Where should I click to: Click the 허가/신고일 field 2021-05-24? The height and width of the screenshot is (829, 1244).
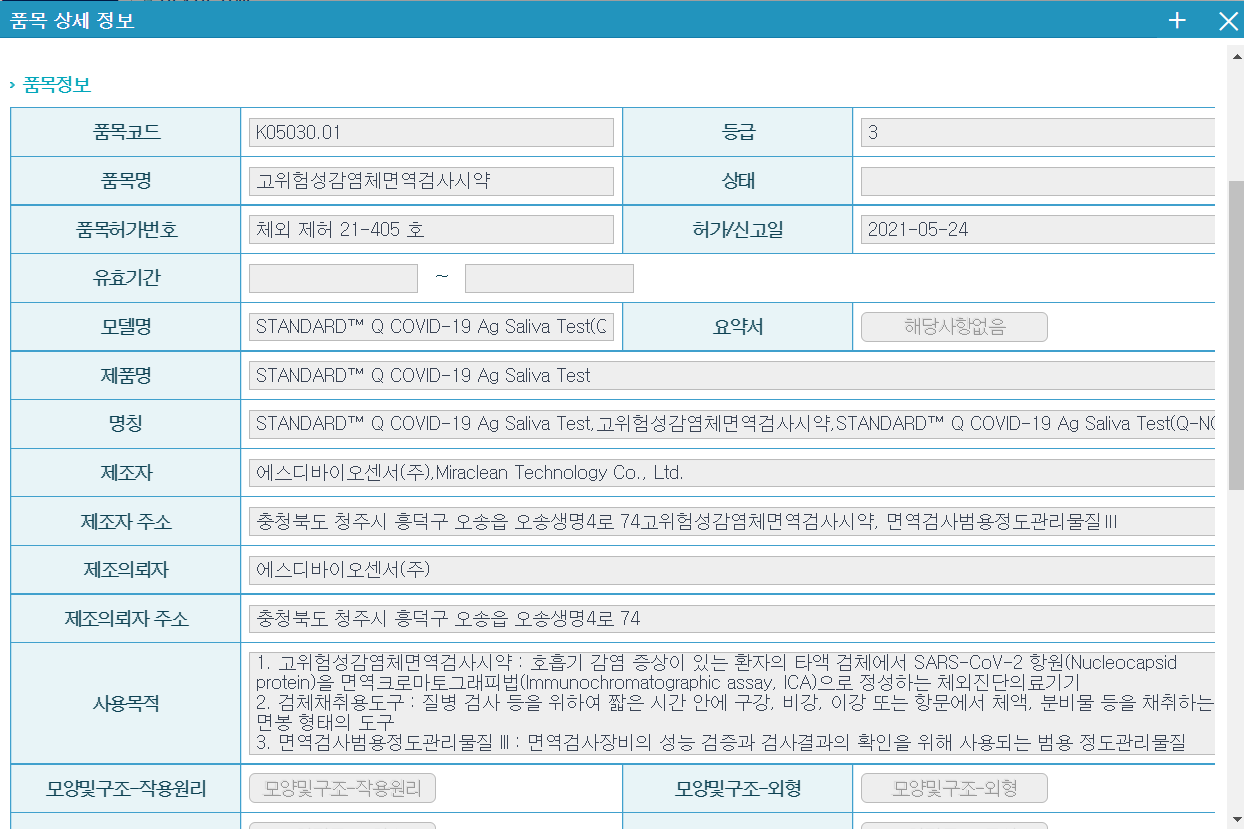1038,229
